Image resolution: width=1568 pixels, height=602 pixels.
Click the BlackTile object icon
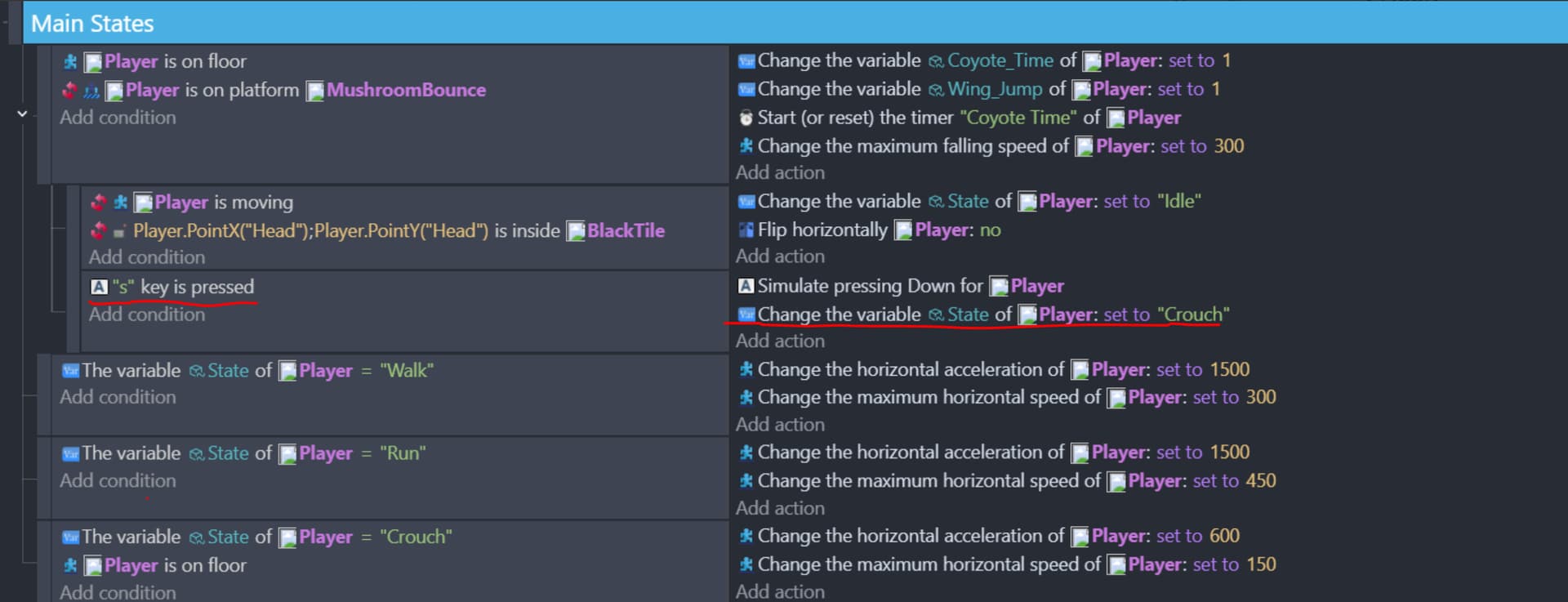[x=576, y=232]
